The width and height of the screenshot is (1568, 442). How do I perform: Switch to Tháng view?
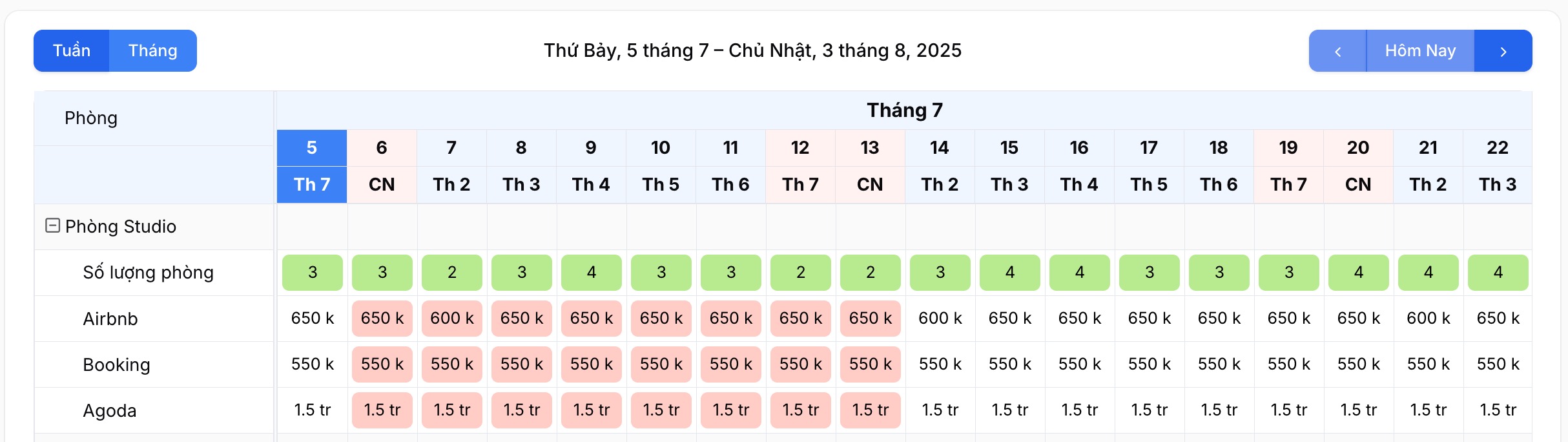tap(153, 51)
